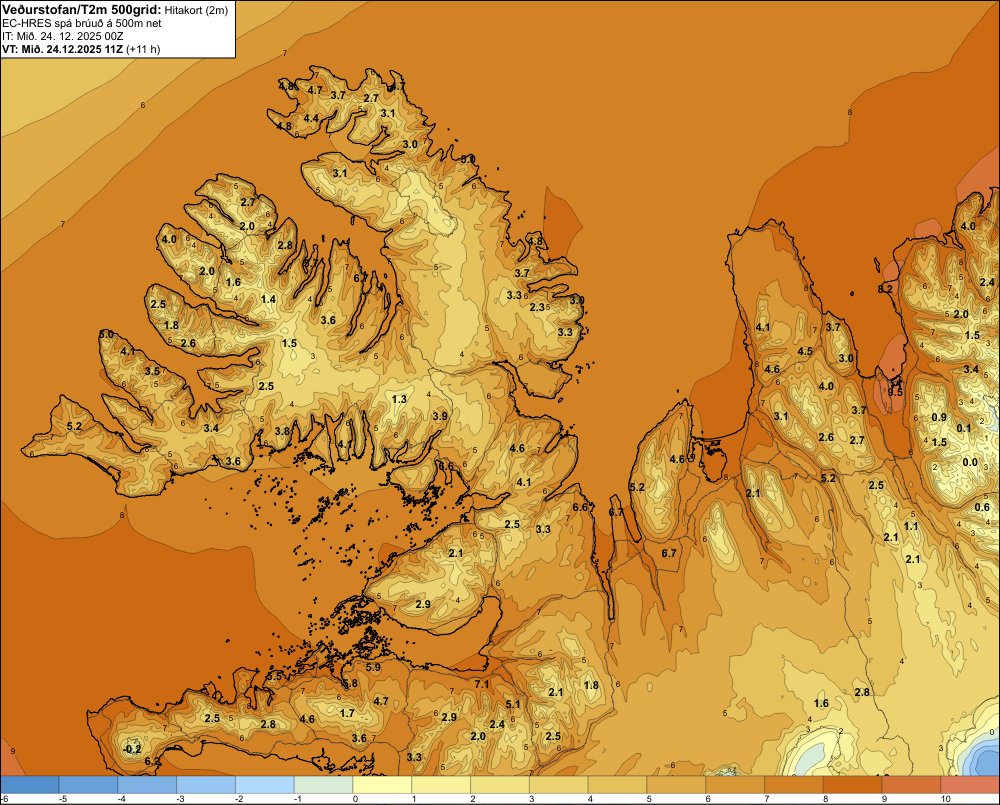Screen dimensions: 1000x805
Task: Click legend swatch between 2 and 3
Action: coord(500,785)
